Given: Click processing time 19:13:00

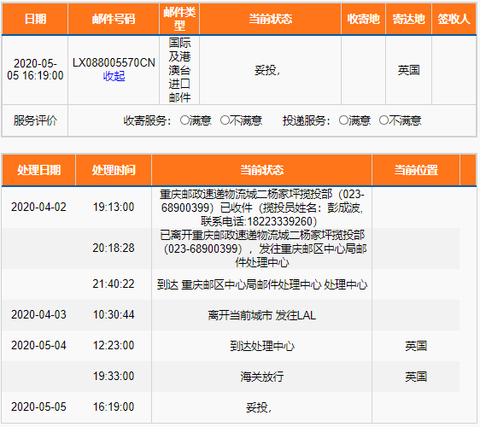Looking at the screenshot, I should click(114, 207).
